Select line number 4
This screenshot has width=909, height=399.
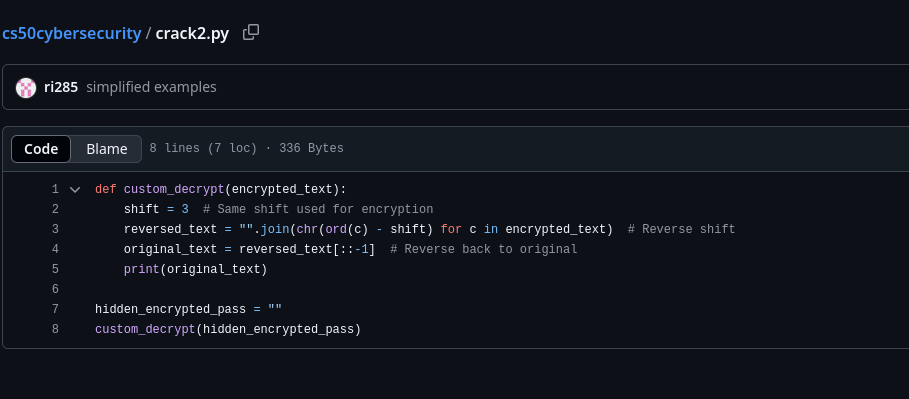pos(55,249)
